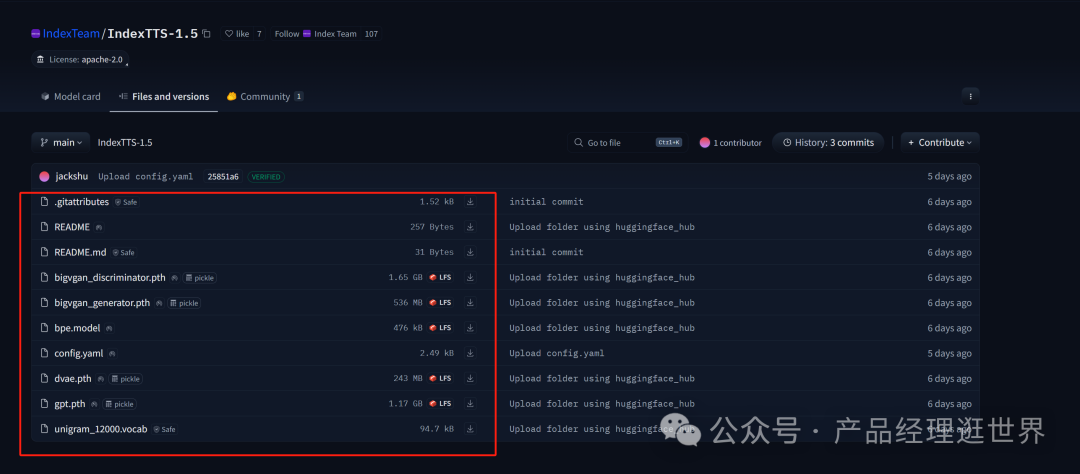Click pickle badge for bigvgan_generator.pth
This screenshot has height=474, width=1080.
pyautogui.click(x=185, y=302)
